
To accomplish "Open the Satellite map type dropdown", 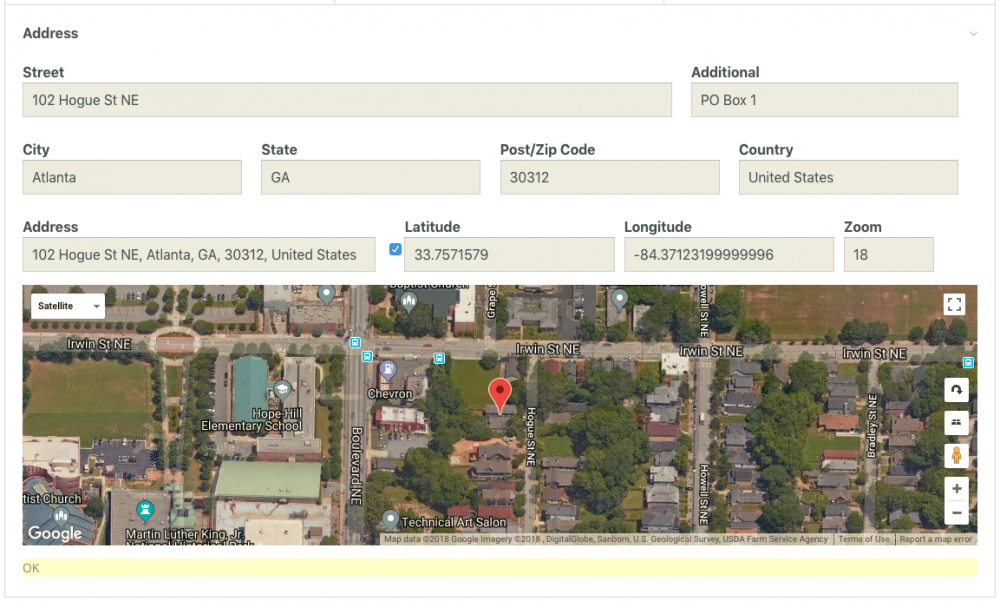I will [x=68, y=306].
